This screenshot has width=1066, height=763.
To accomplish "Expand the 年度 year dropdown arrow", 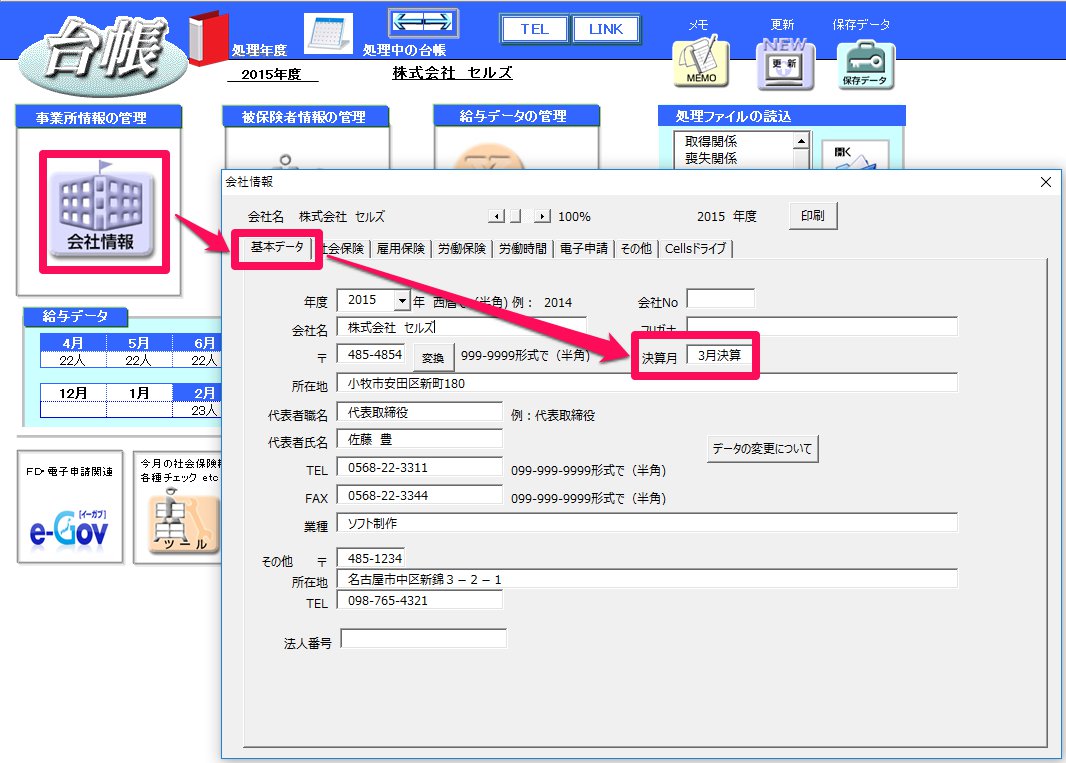I will point(402,301).
